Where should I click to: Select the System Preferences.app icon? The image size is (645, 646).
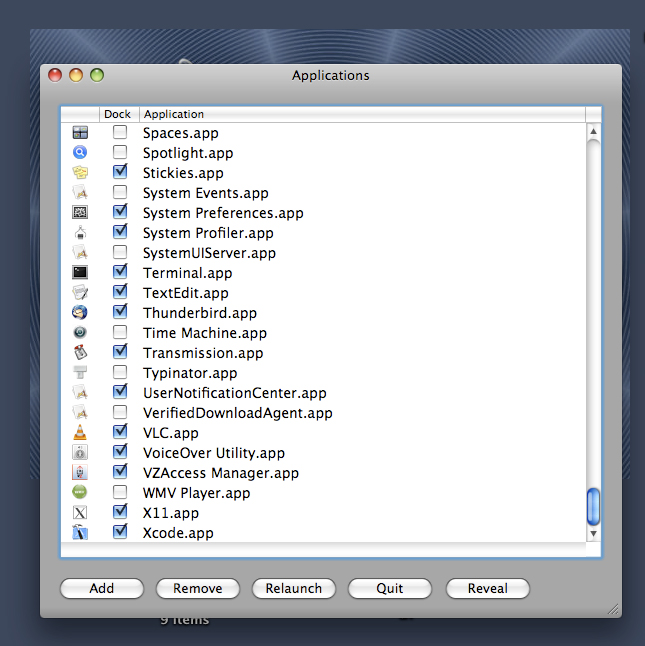click(80, 213)
